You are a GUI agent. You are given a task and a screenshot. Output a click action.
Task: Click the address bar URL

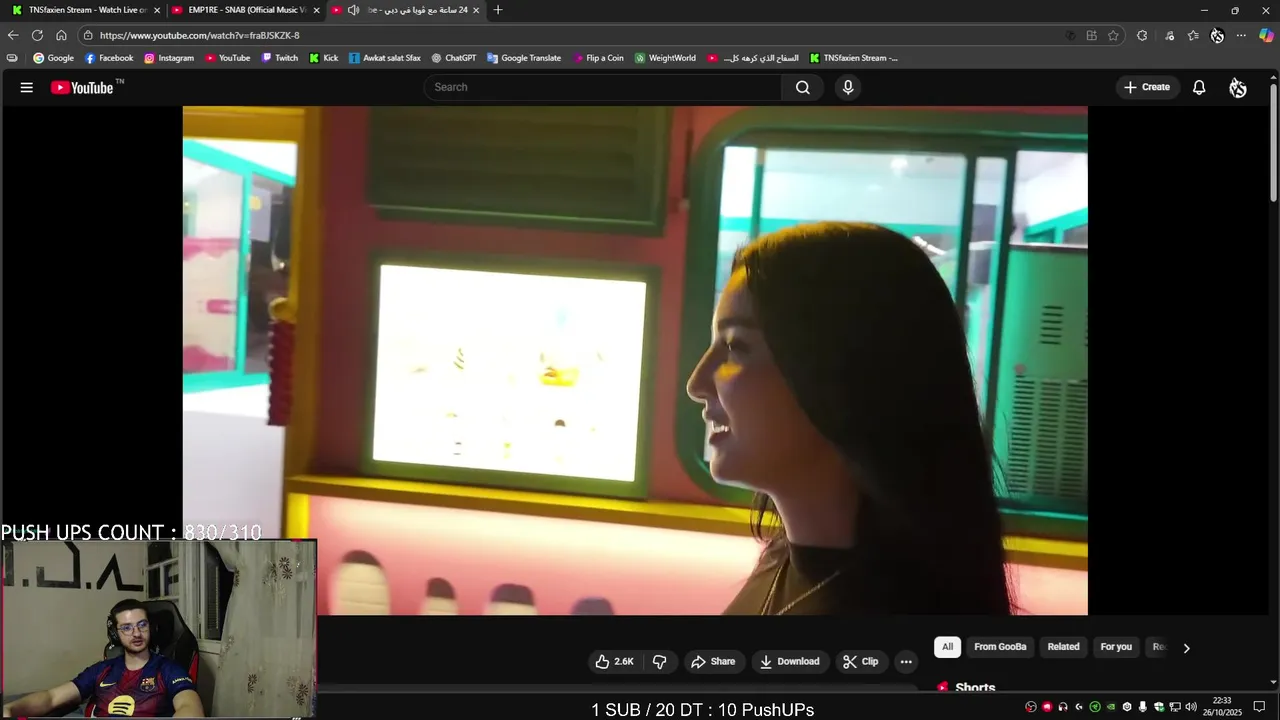tap(199, 35)
